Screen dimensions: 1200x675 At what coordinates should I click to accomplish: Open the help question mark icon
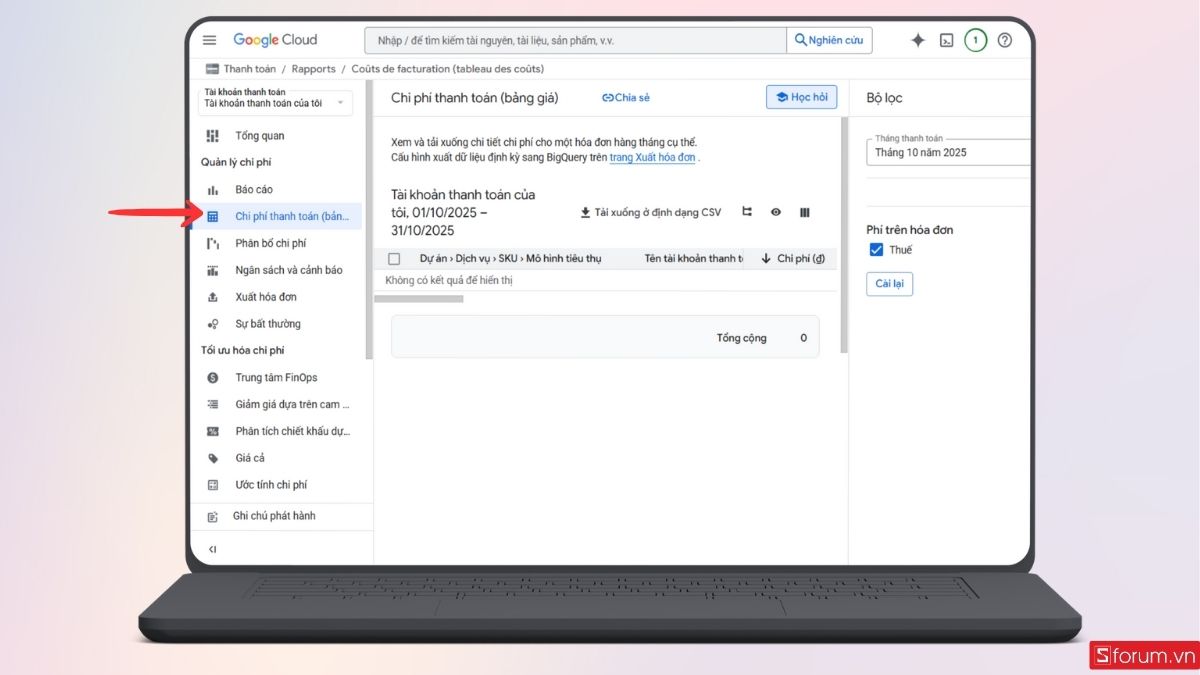(1005, 40)
